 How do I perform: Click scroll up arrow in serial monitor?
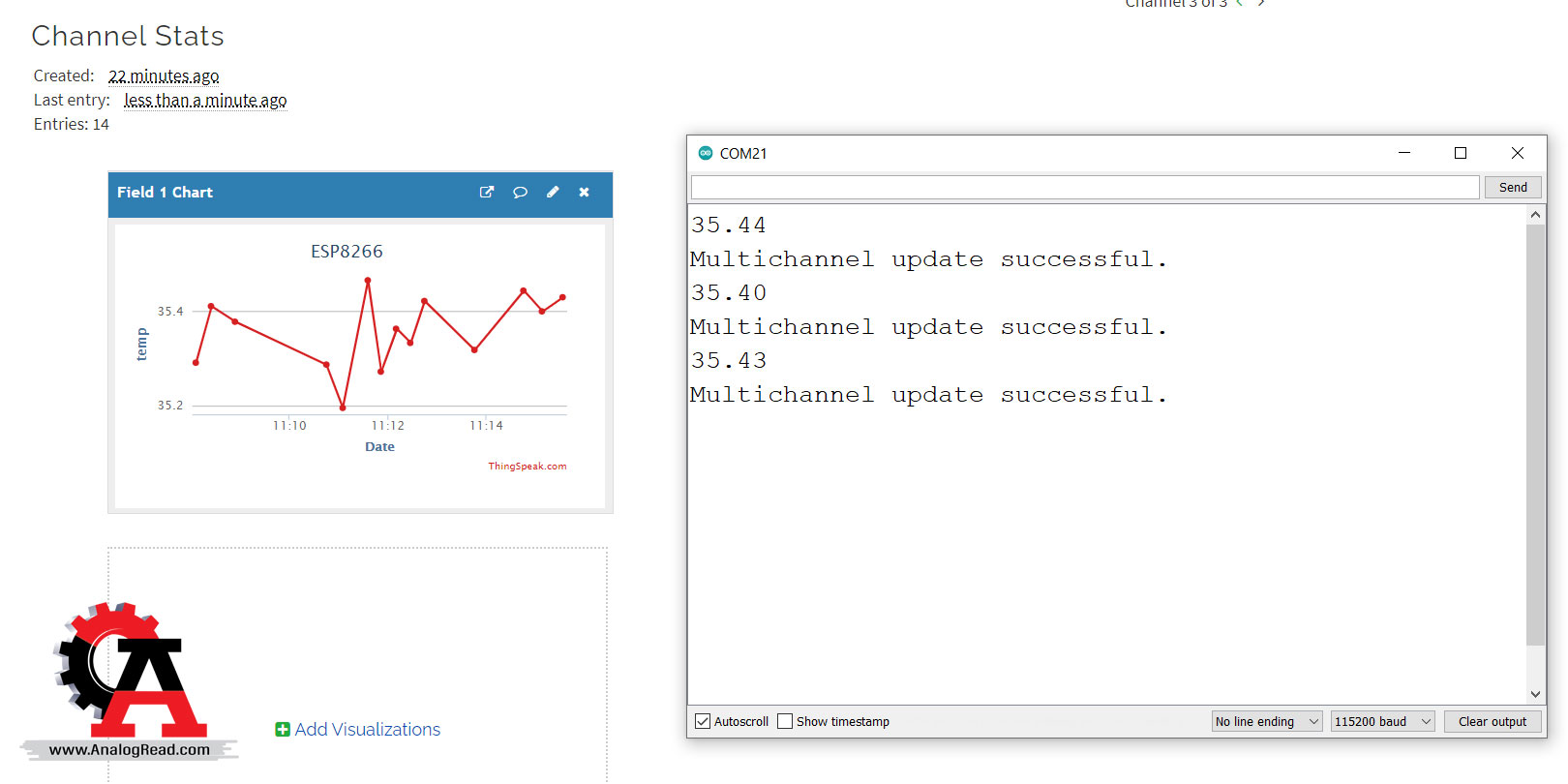coord(1535,215)
